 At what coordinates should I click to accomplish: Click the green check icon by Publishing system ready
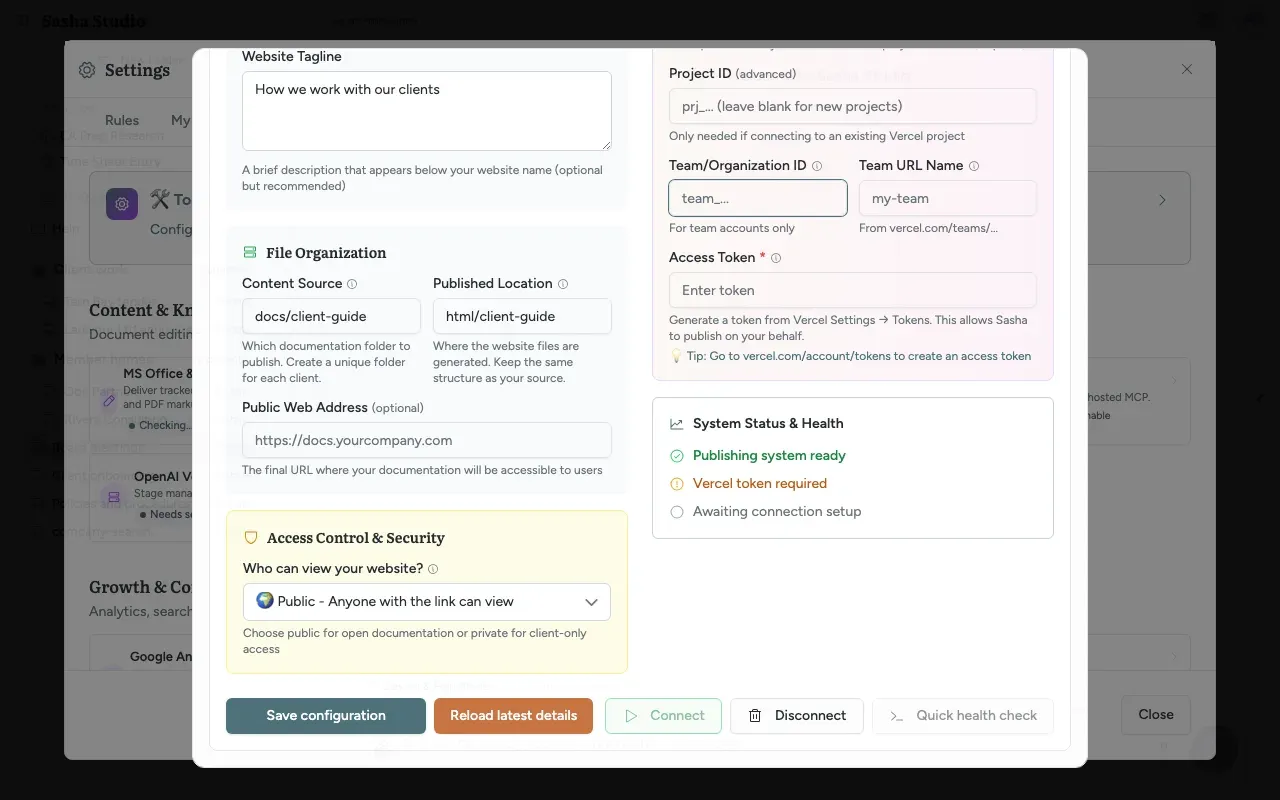tap(677, 456)
